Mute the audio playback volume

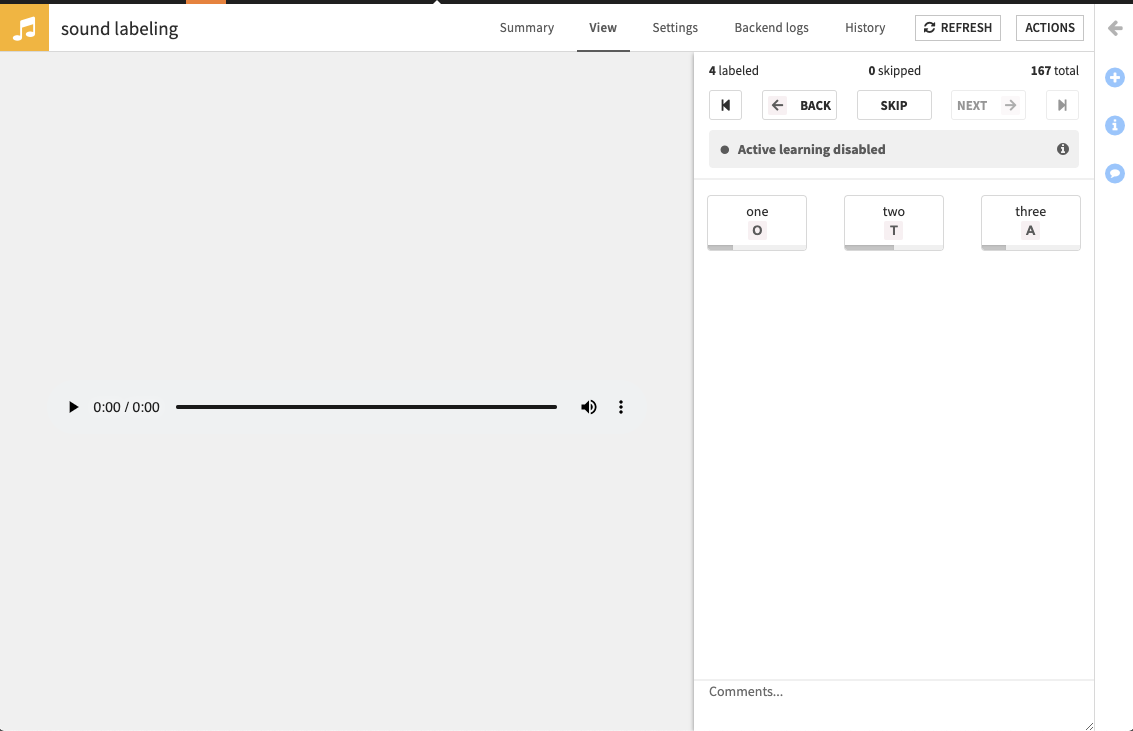tap(588, 407)
